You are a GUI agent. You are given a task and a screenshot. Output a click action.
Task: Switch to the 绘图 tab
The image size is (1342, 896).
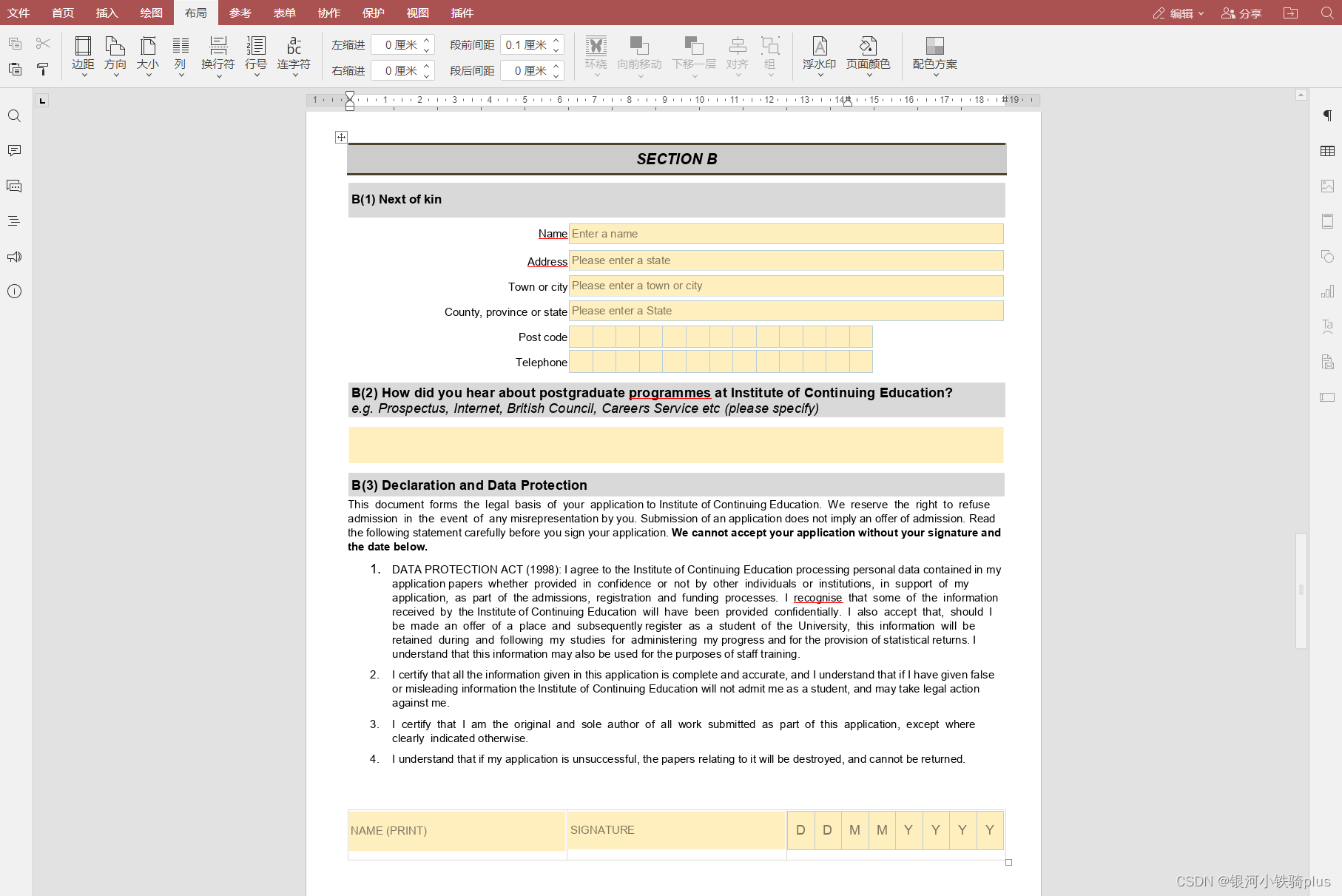coord(152,13)
